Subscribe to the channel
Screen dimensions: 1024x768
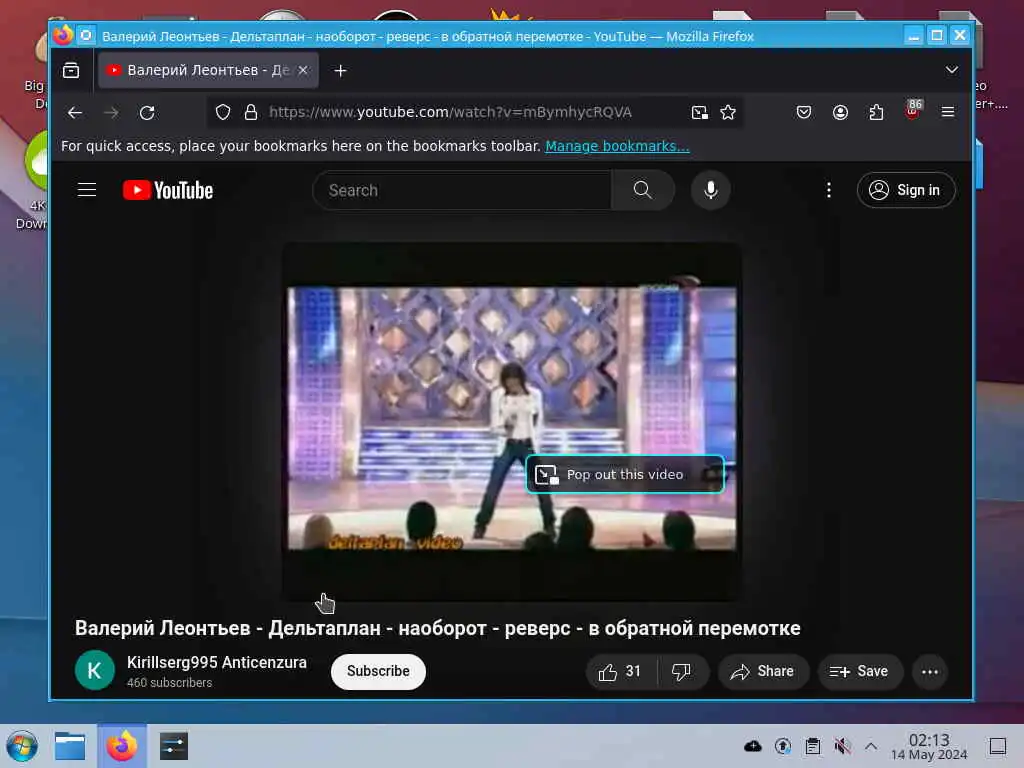click(378, 671)
